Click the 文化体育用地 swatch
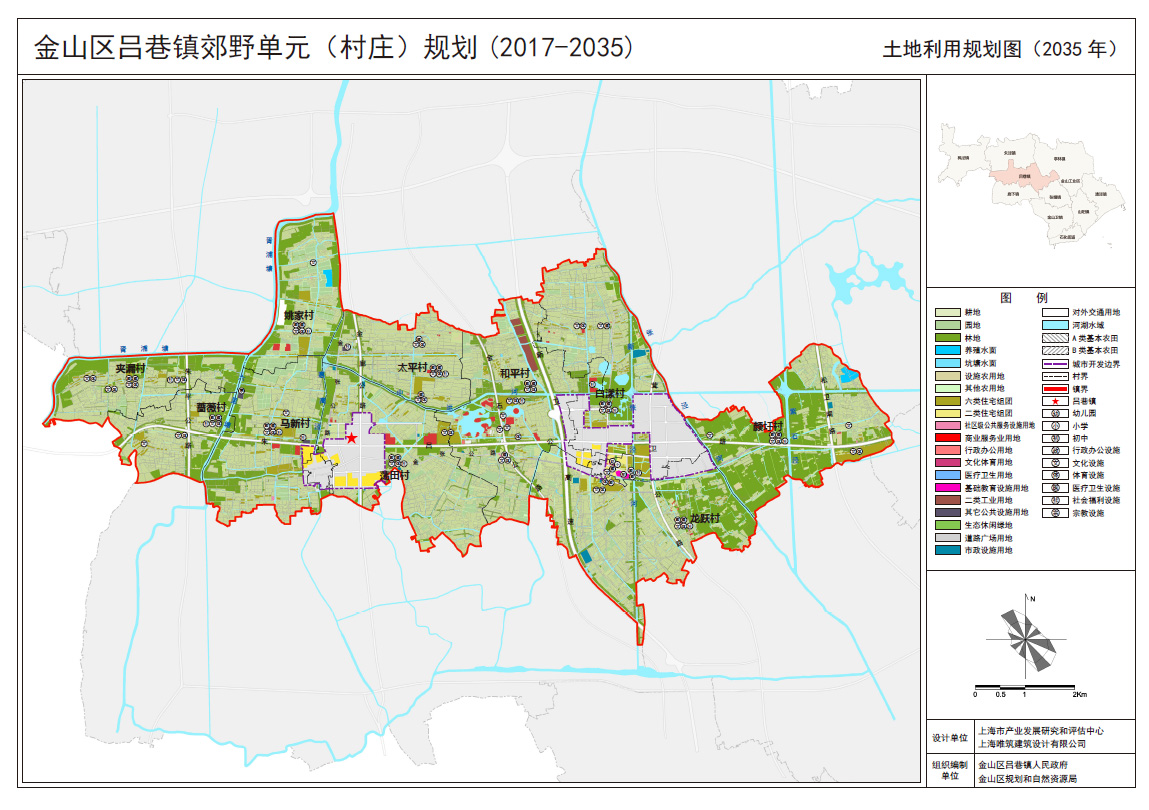 click(x=947, y=463)
